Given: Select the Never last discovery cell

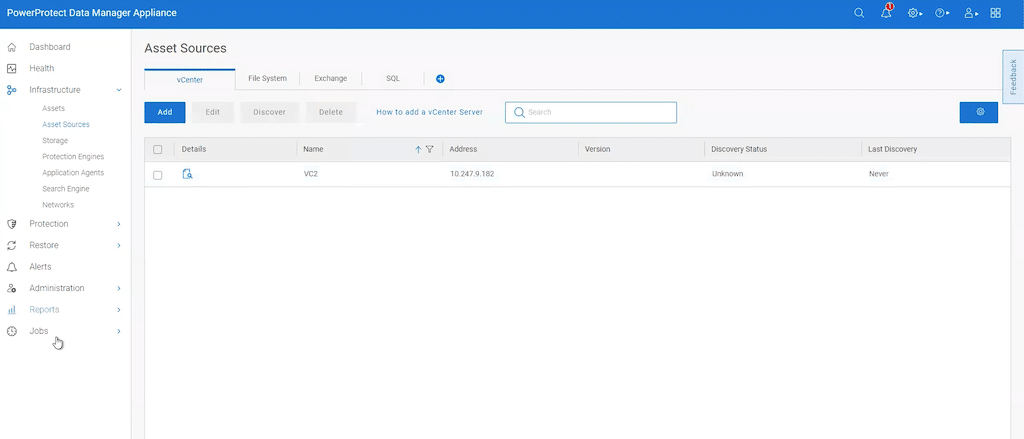Looking at the screenshot, I should click(878, 174).
